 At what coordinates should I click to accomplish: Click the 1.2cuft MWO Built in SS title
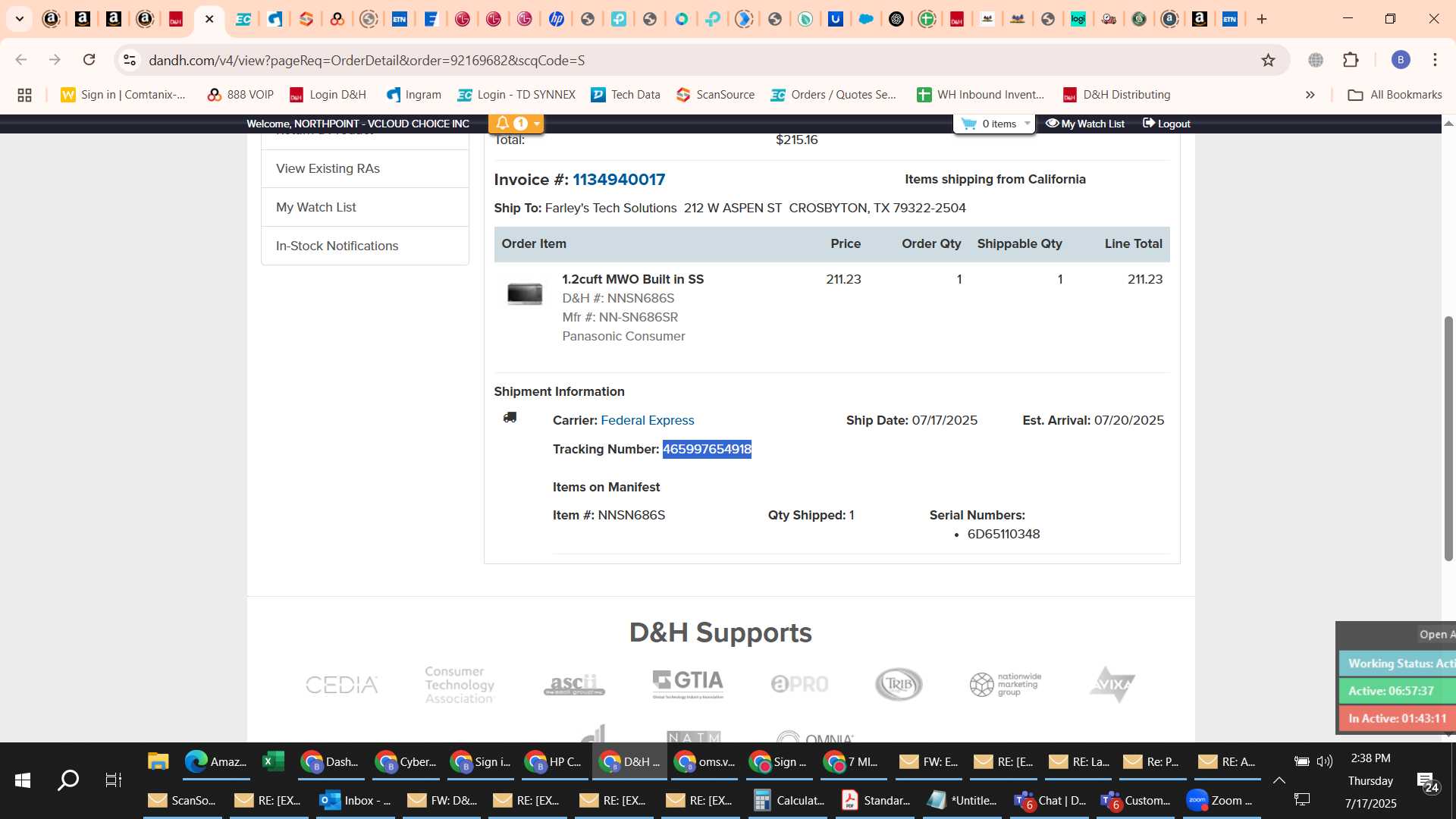[633, 279]
